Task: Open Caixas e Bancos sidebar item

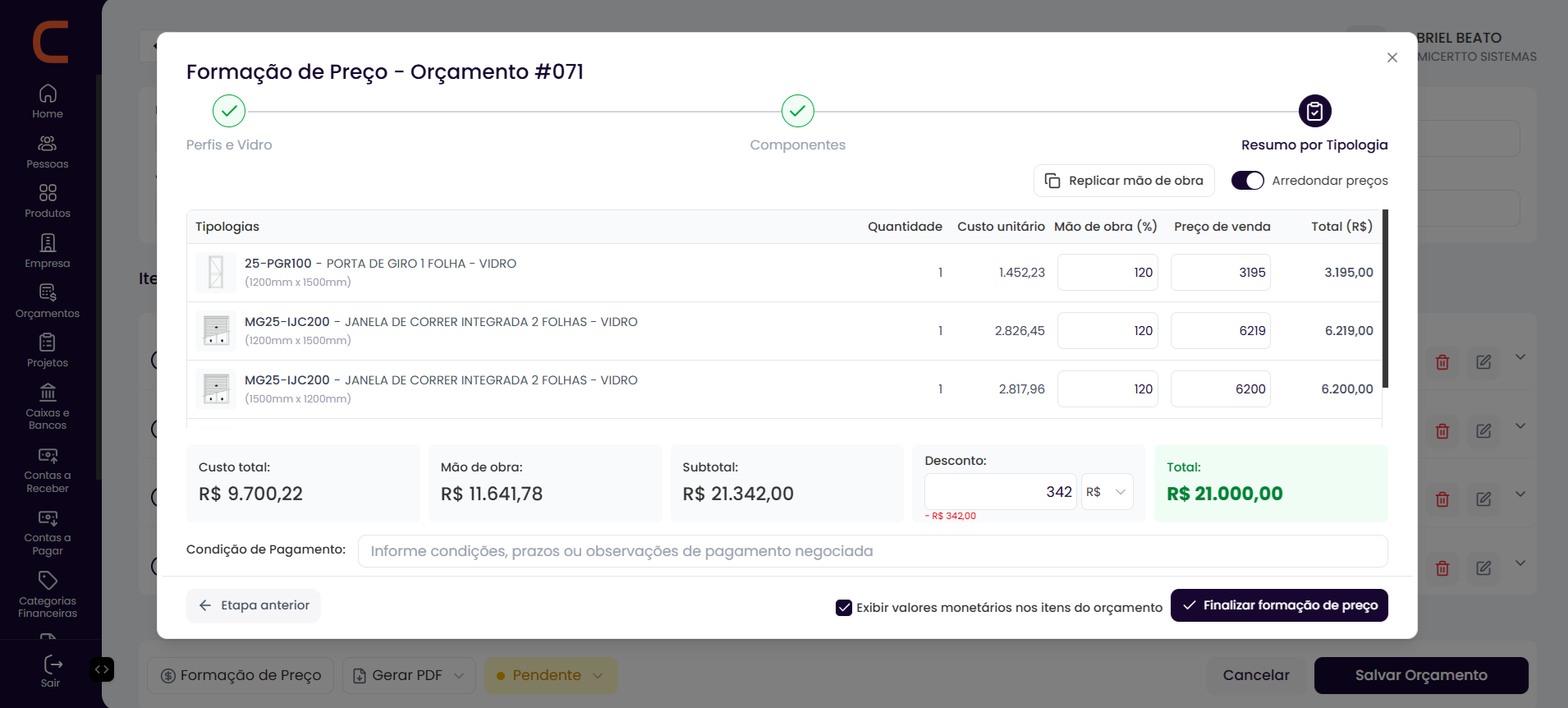Action: [x=48, y=407]
